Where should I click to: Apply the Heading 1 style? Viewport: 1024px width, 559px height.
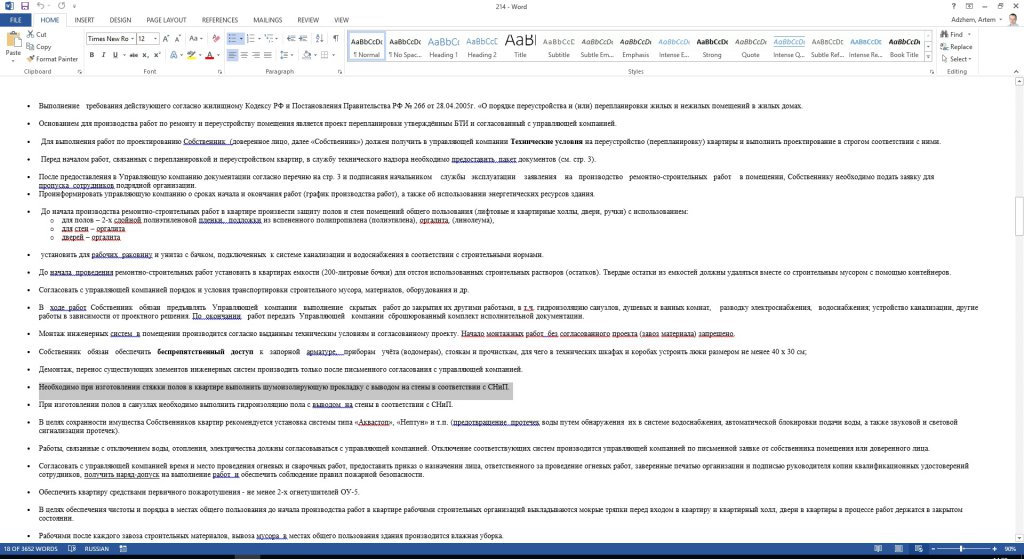coord(443,47)
